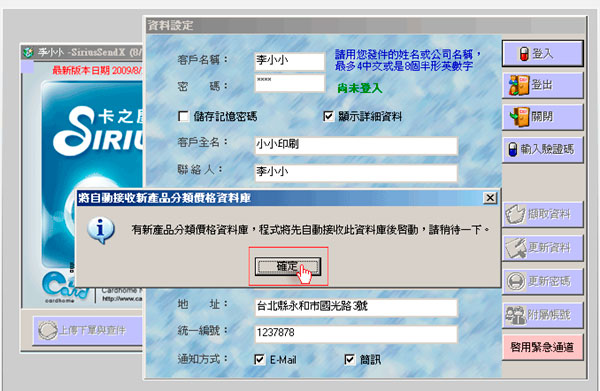Toggle the E-Mail notification checkbox
Image resolution: width=600 pixels, height=391 pixels.
click(x=259, y=359)
